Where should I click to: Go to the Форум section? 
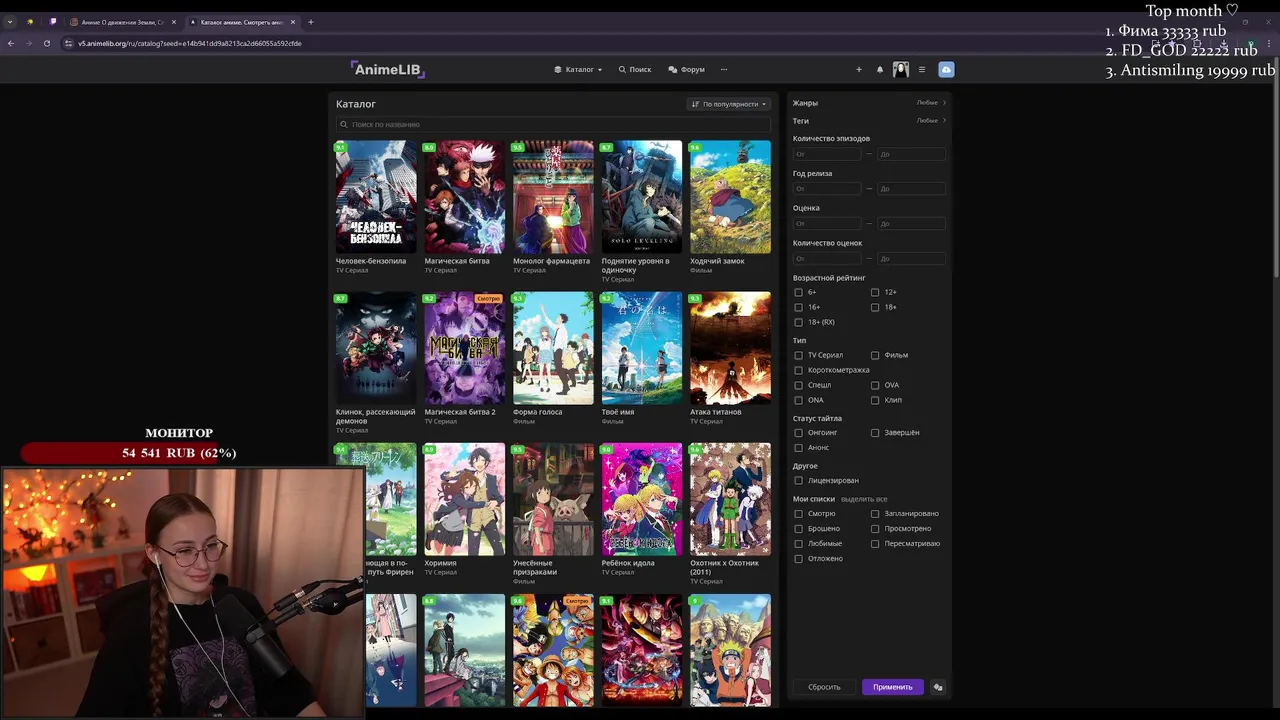pyautogui.click(x=687, y=70)
